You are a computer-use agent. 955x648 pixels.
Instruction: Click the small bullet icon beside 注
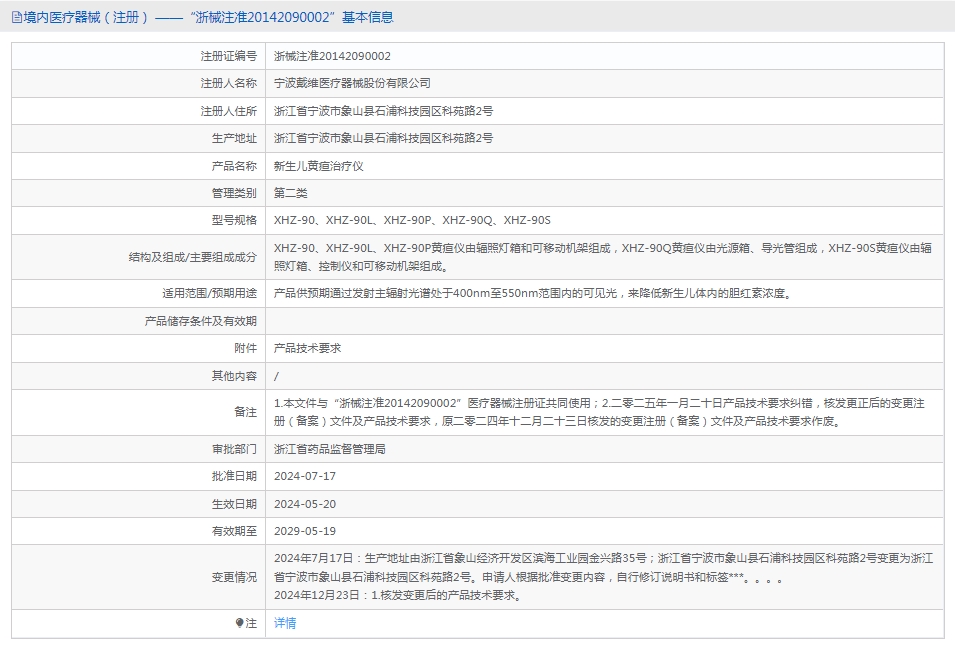(240, 623)
